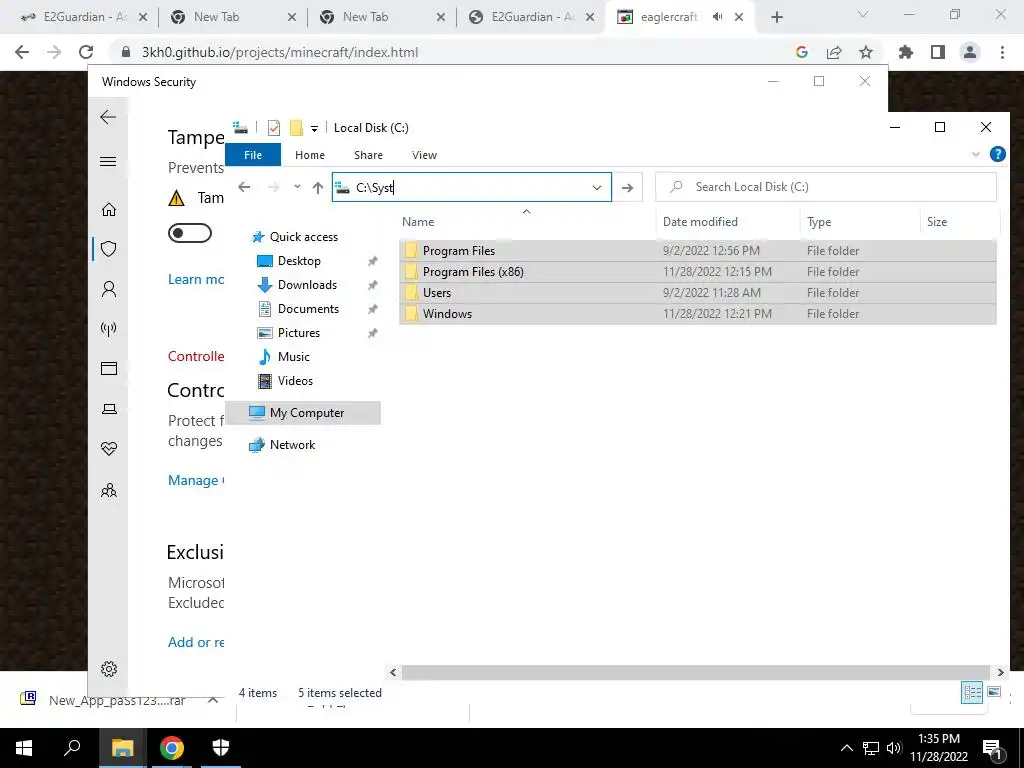Expand the Explorer ribbon chevron
Image resolution: width=1024 pixels, height=768 pixels.
(x=976, y=155)
